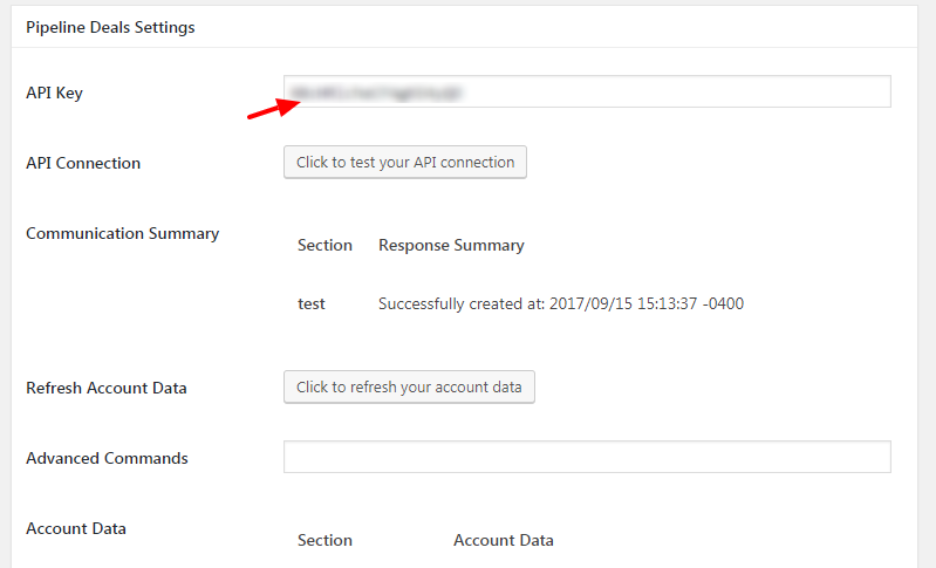Click to test your API connection
Screen dimensions: 936x568
tap(405, 163)
